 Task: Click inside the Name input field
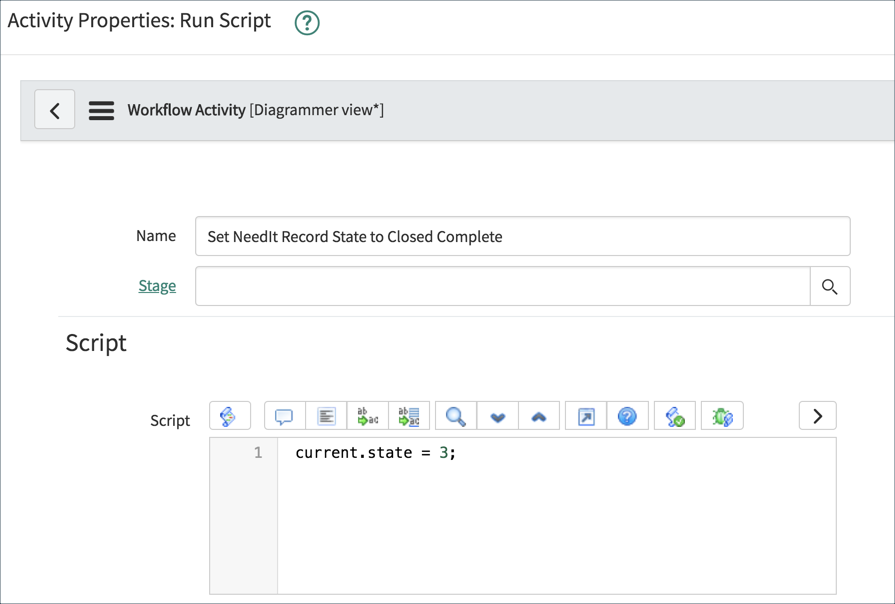coord(522,236)
